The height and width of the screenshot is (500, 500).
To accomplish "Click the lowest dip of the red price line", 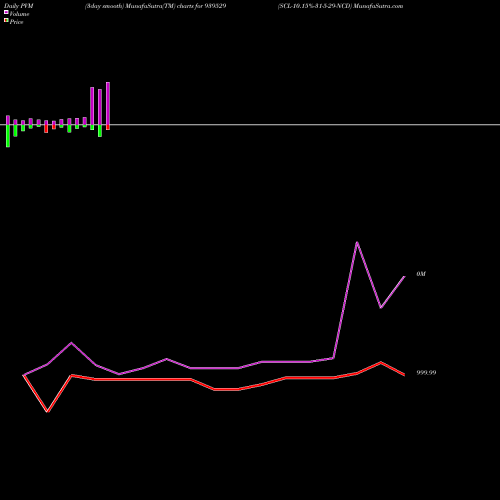I will pyautogui.click(x=48, y=411).
